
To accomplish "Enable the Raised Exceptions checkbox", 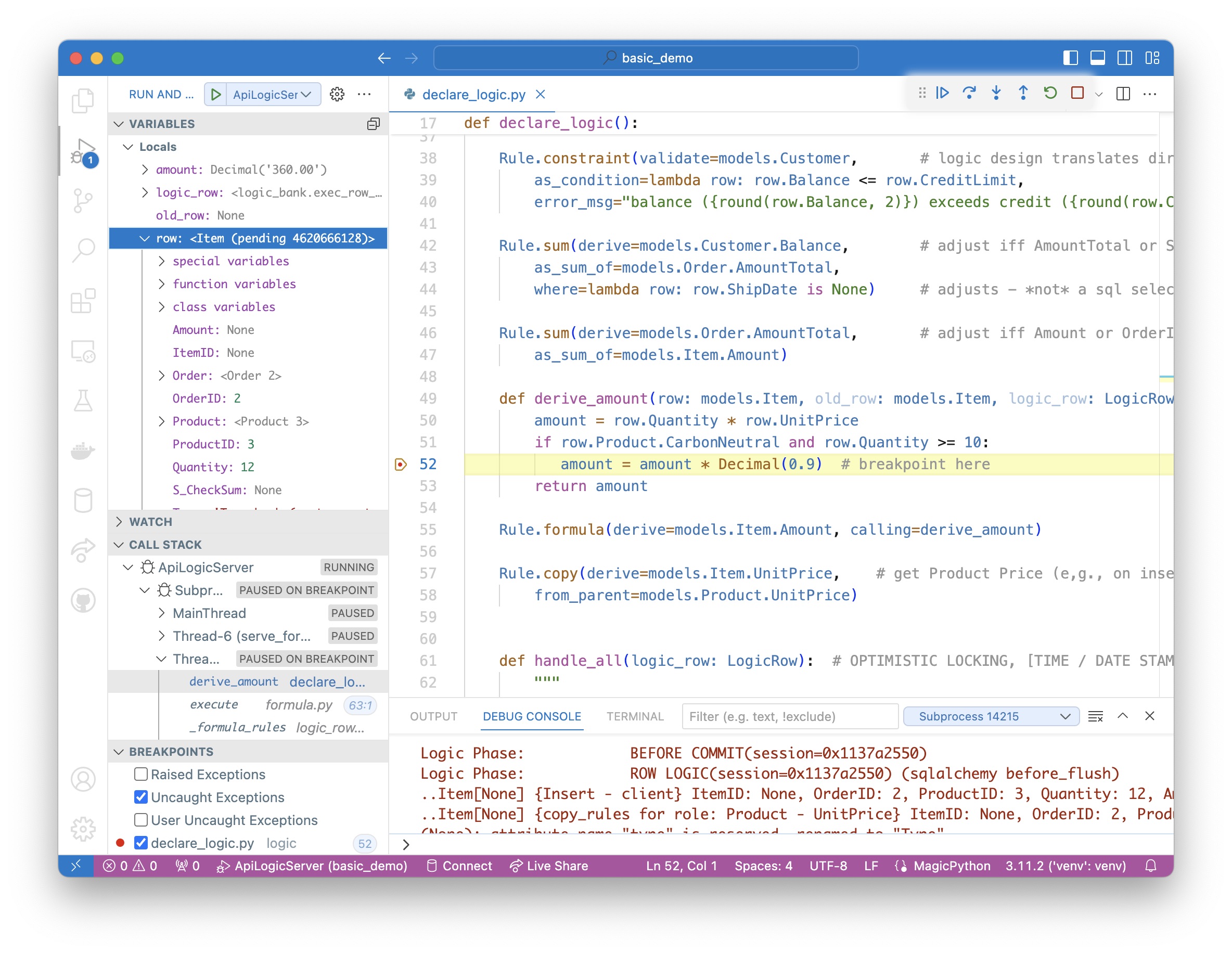I will coord(141,774).
